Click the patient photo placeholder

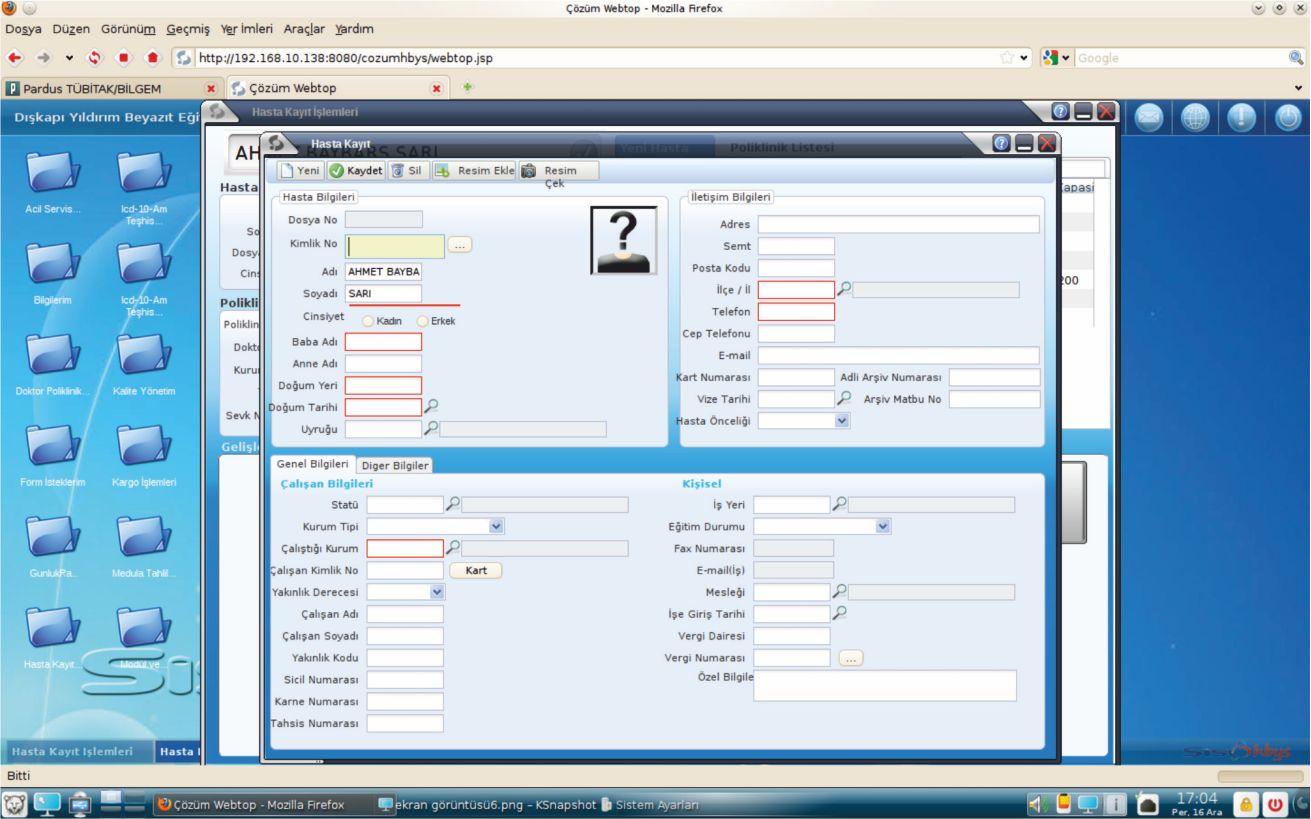coord(623,241)
